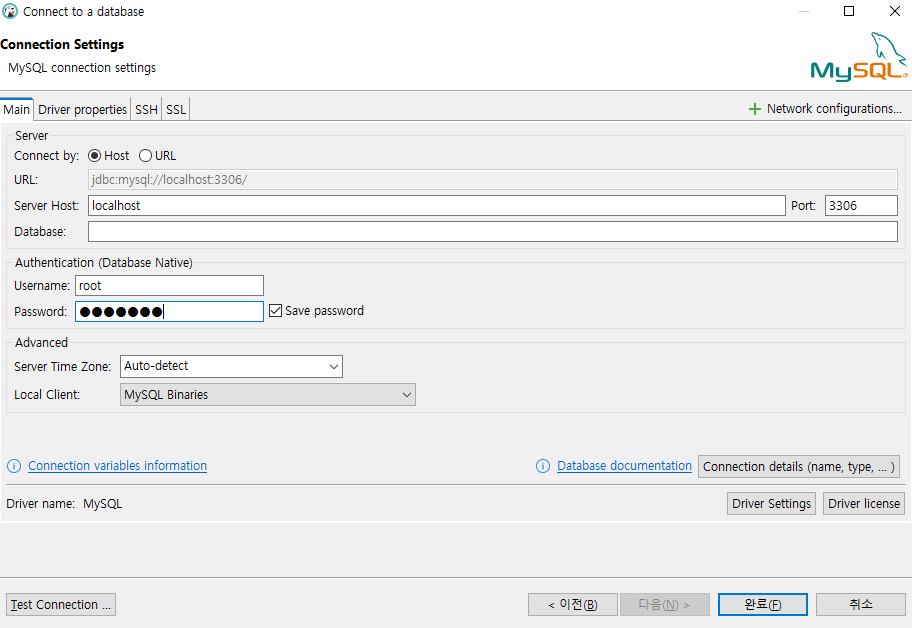Click the 'Server' group label
Screen dimensions: 912x628
[31, 135]
